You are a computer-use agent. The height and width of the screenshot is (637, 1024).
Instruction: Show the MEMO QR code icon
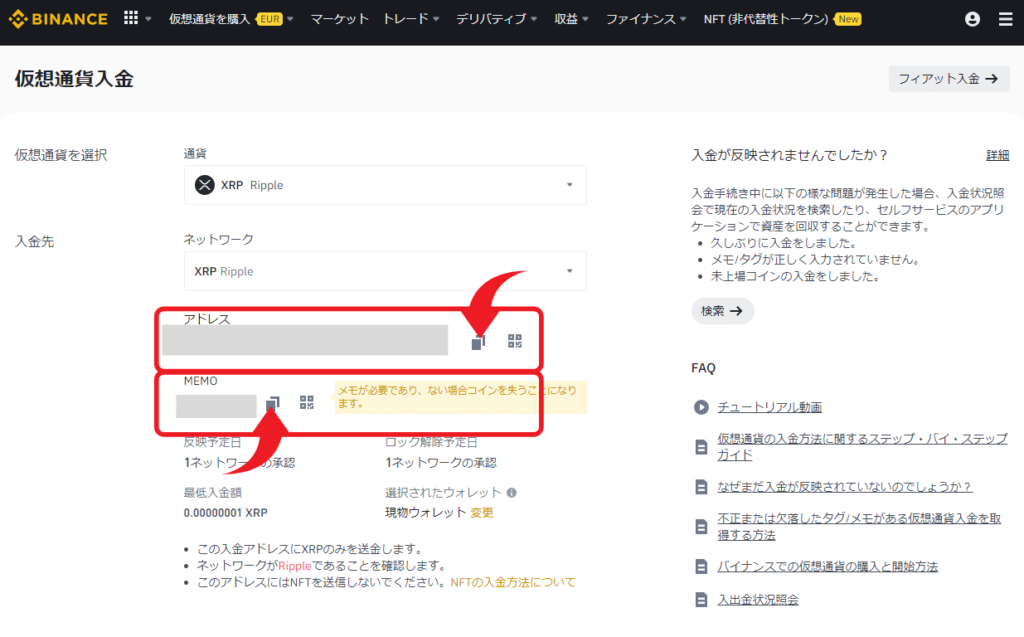tap(307, 402)
